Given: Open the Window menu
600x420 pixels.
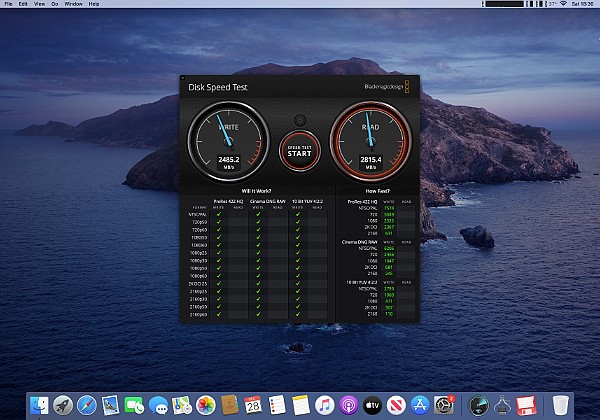Looking at the screenshot, I should click(x=73, y=4).
